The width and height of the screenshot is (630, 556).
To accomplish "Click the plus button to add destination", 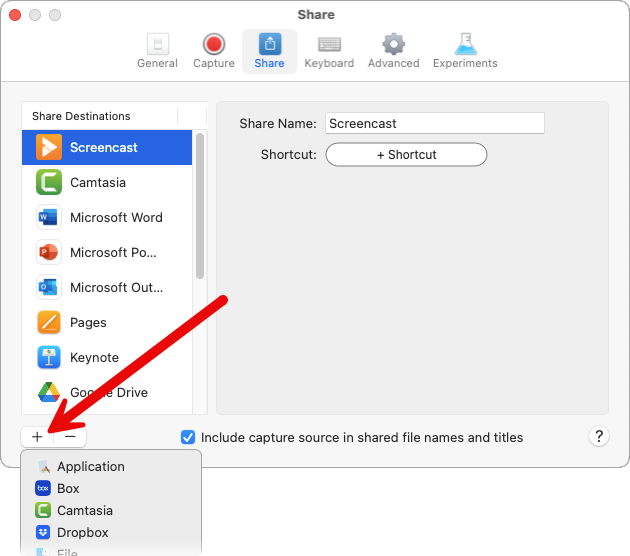I will [x=37, y=437].
